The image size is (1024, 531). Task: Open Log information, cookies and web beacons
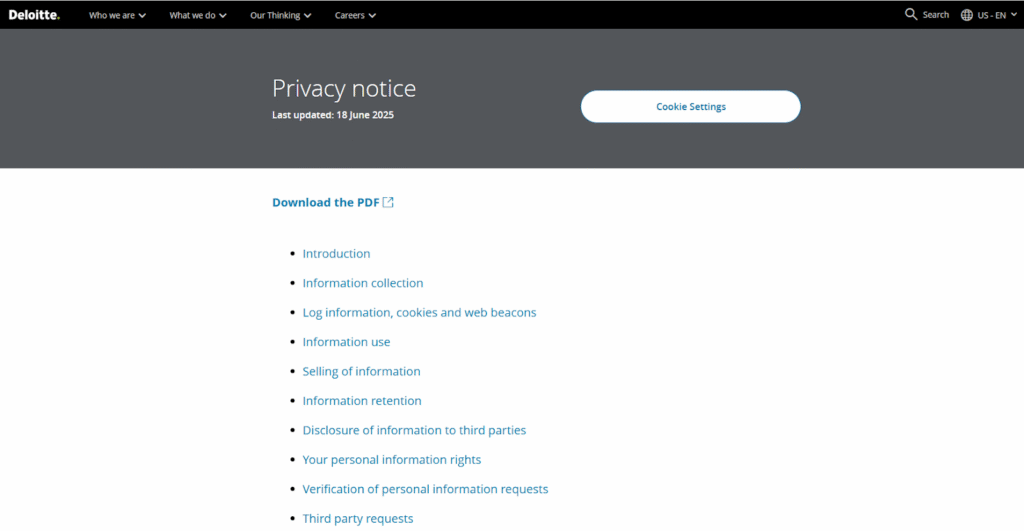click(x=419, y=313)
